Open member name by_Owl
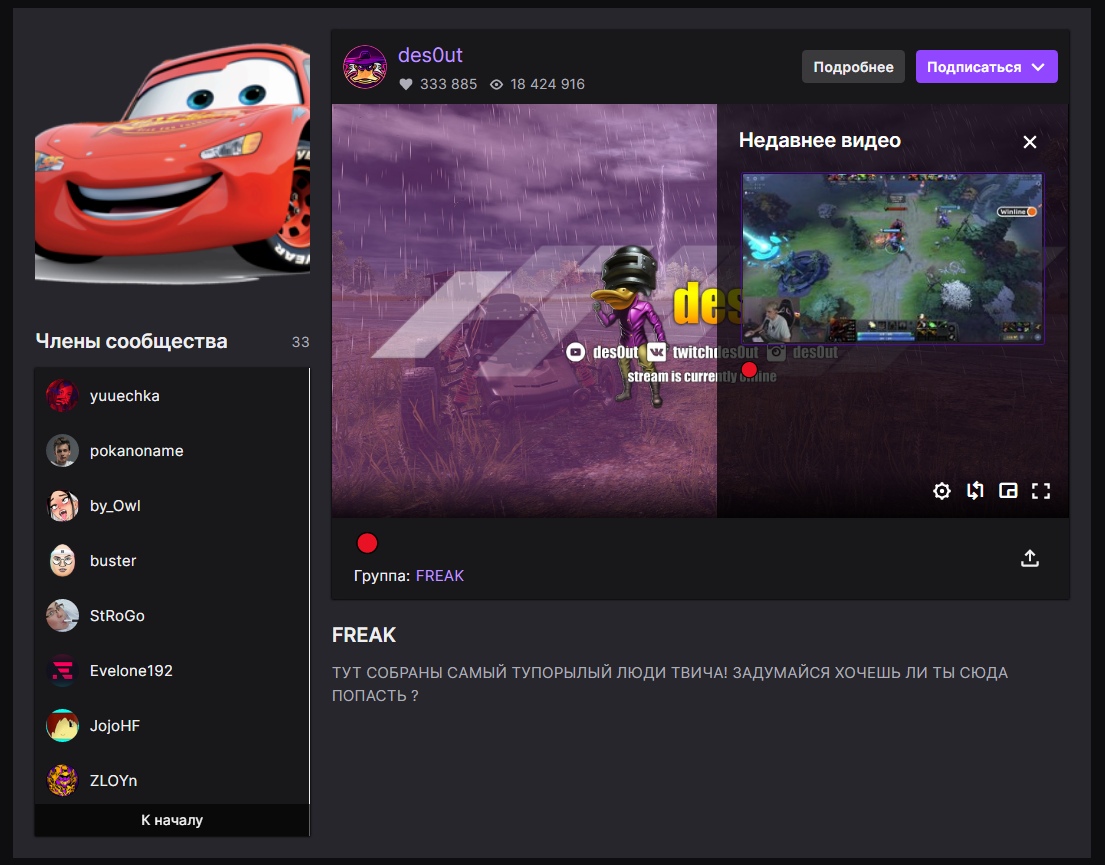The width and height of the screenshot is (1105, 865). [x=115, y=506]
